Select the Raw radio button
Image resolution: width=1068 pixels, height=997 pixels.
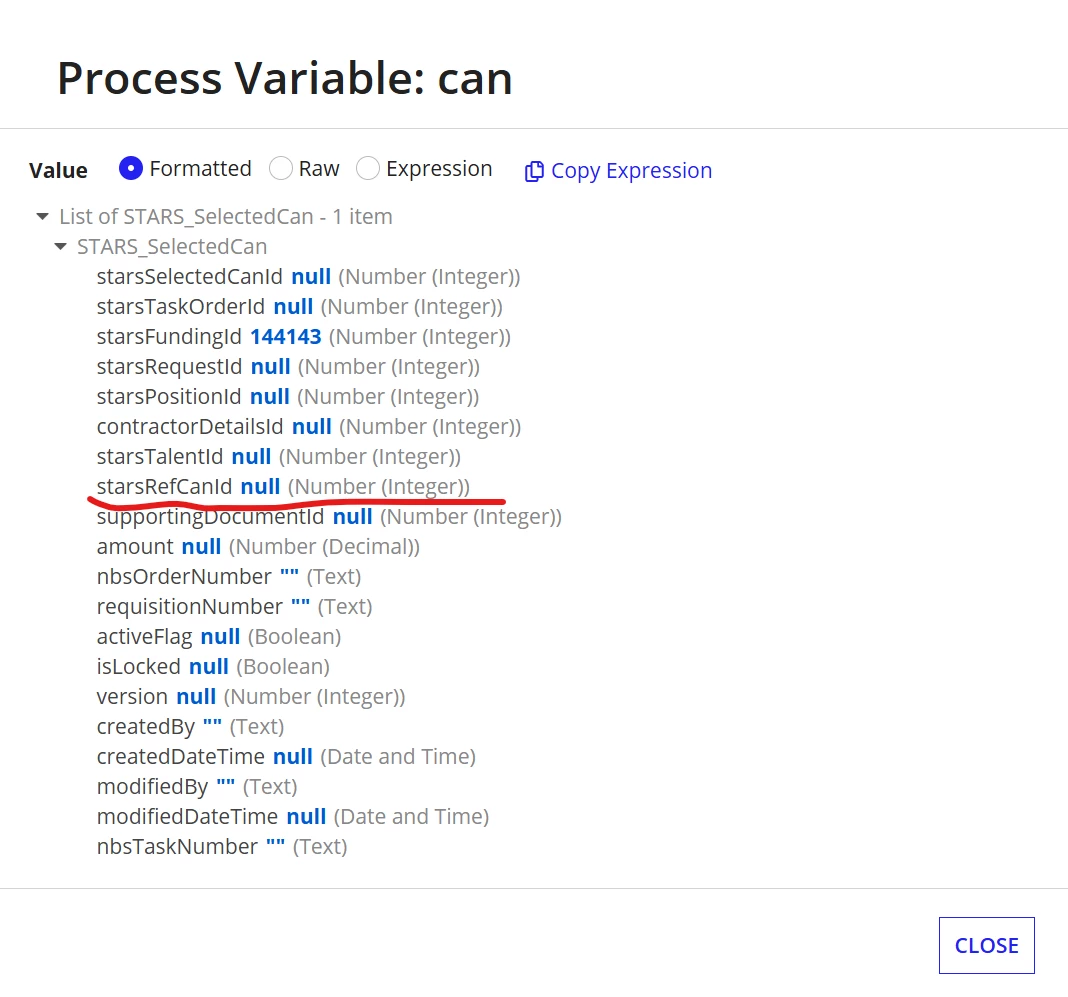[281, 168]
